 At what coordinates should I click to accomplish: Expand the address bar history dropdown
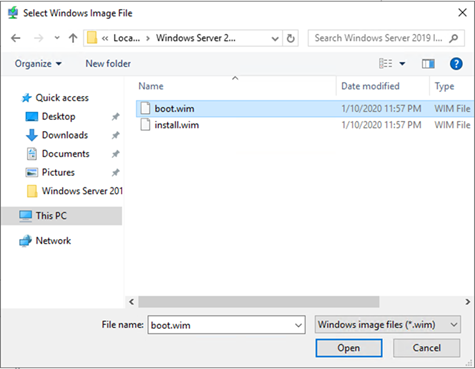point(275,39)
